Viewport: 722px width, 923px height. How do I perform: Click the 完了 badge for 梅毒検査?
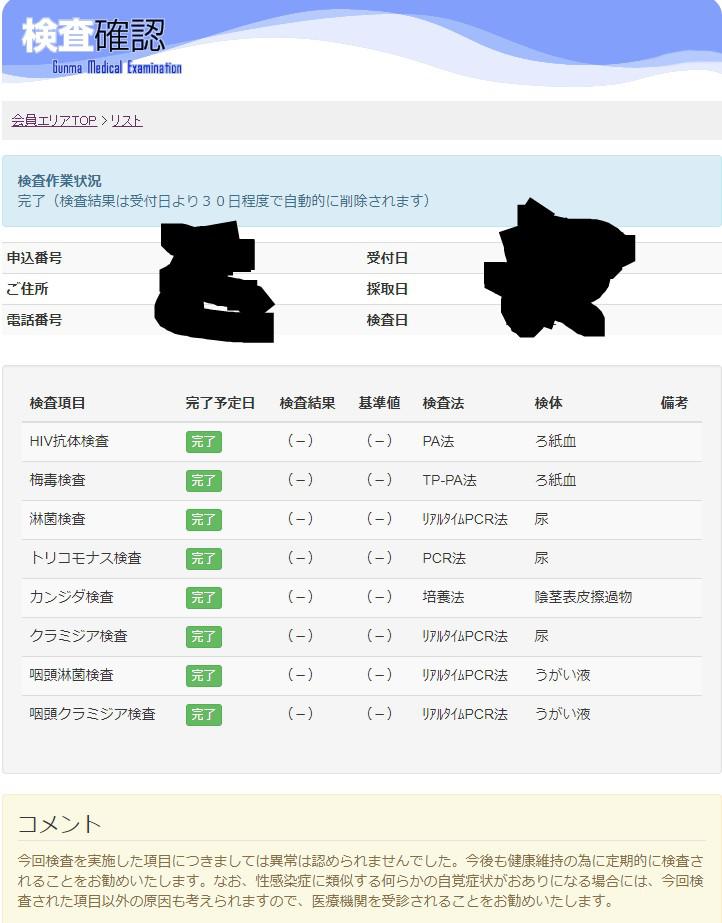(x=204, y=480)
